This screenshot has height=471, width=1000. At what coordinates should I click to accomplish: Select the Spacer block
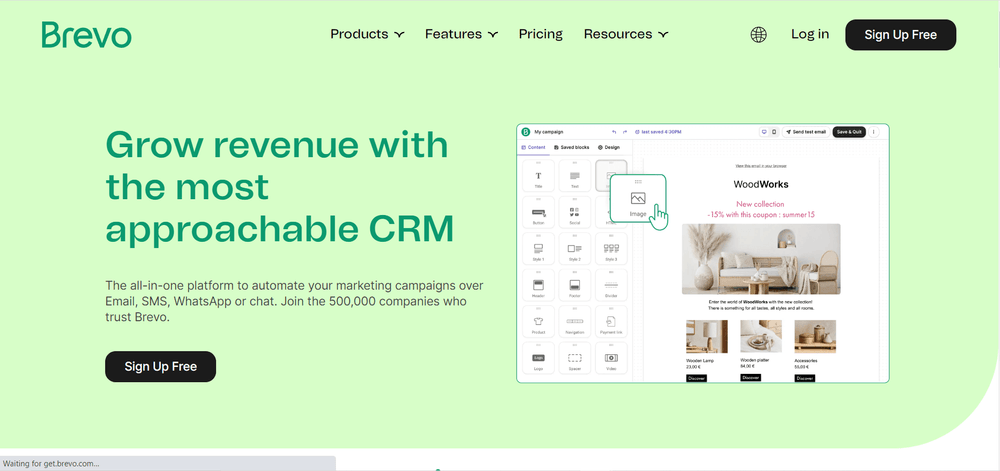(x=575, y=358)
